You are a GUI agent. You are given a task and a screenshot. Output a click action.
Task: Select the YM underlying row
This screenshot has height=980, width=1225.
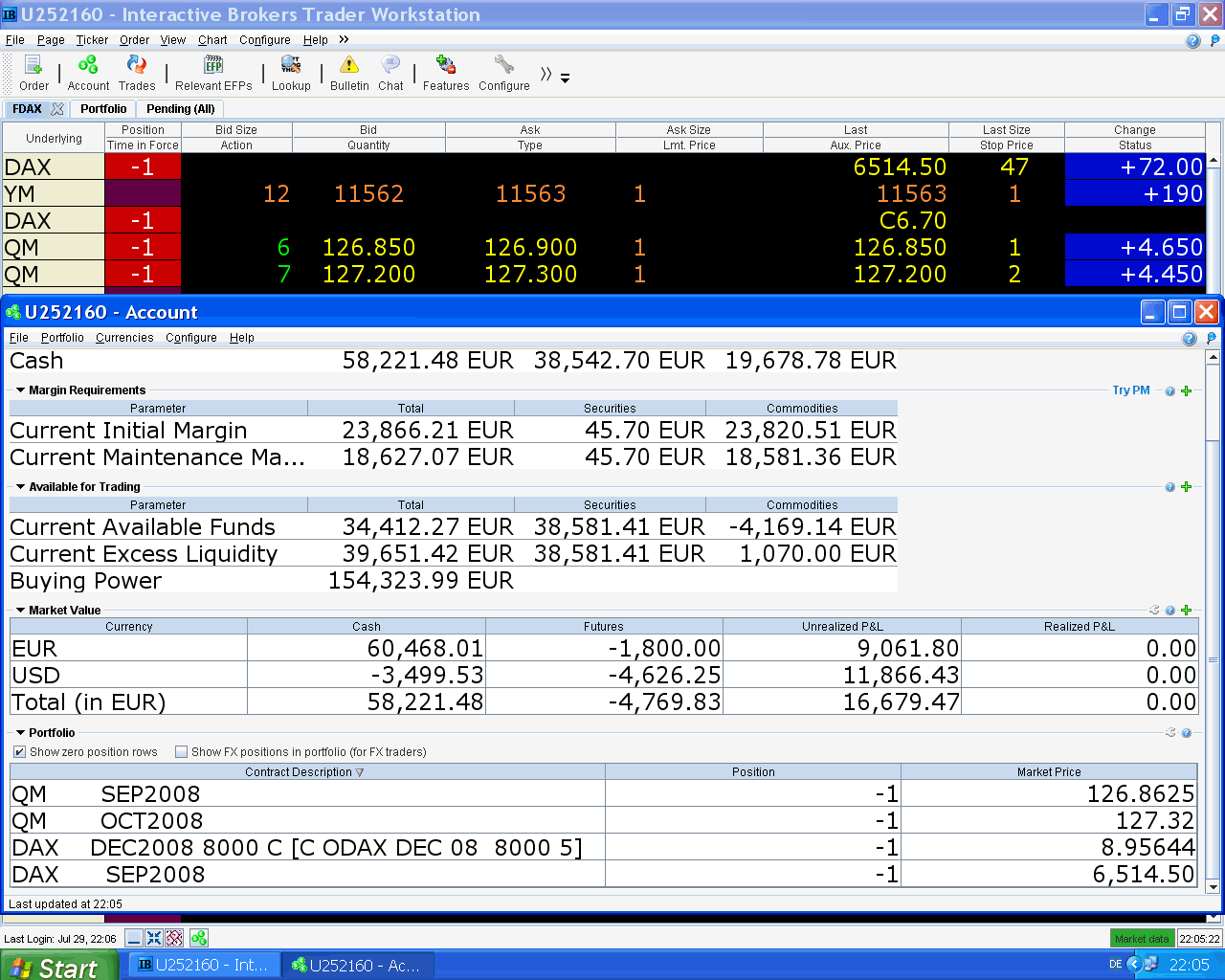[x=54, y=194]
